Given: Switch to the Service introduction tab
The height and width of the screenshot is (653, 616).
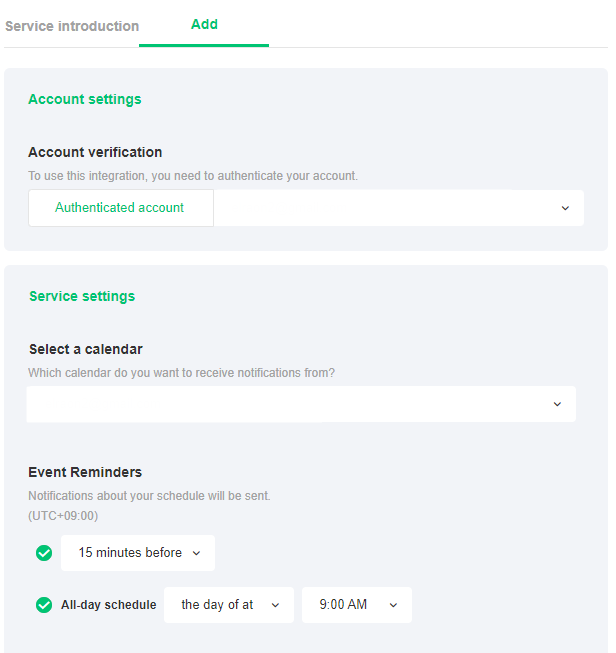Looking at the screenshot, I should (x=72, y=26).
